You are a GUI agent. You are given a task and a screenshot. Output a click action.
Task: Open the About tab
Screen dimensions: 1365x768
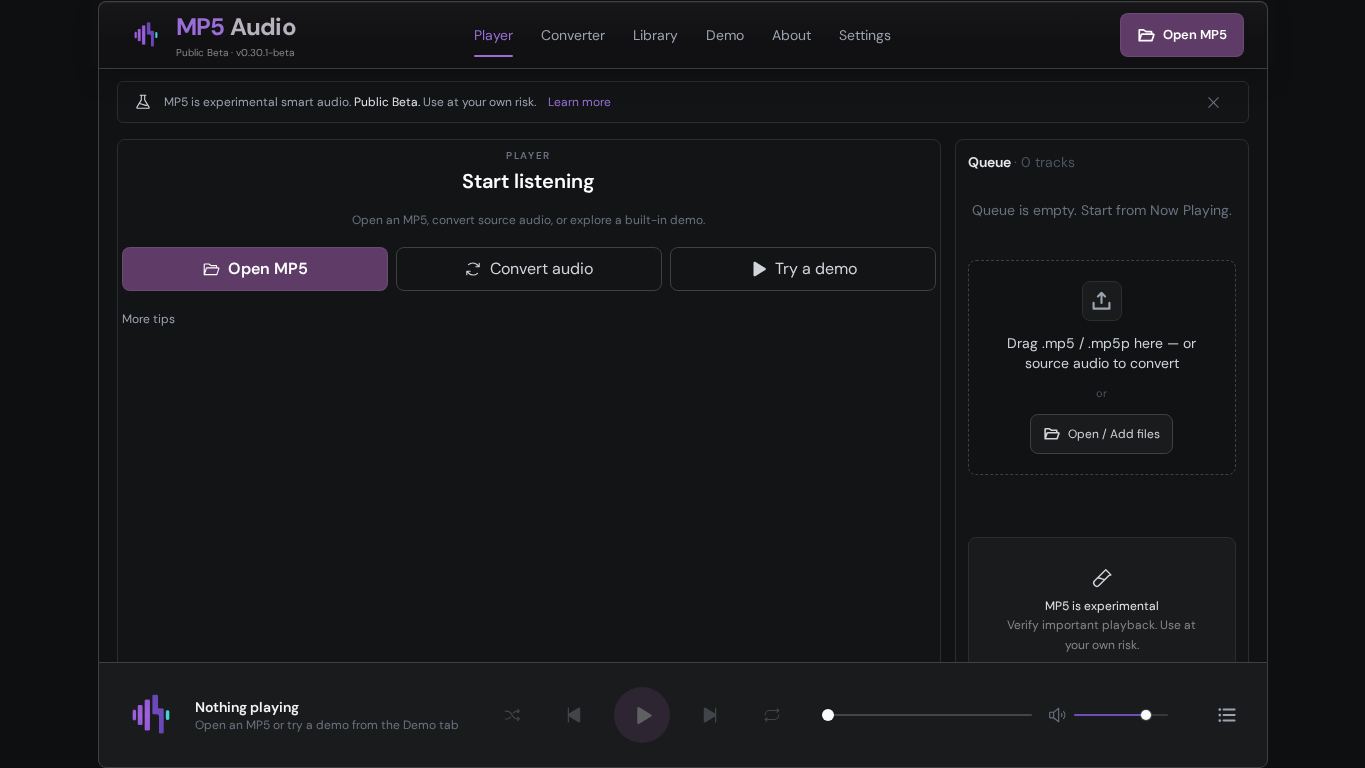point(791,35)
